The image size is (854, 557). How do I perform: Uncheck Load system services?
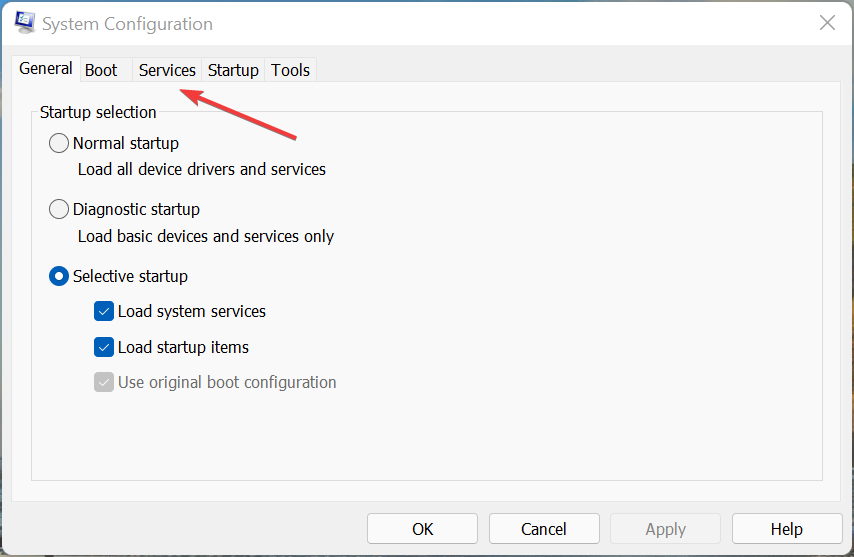pos(104,311)
